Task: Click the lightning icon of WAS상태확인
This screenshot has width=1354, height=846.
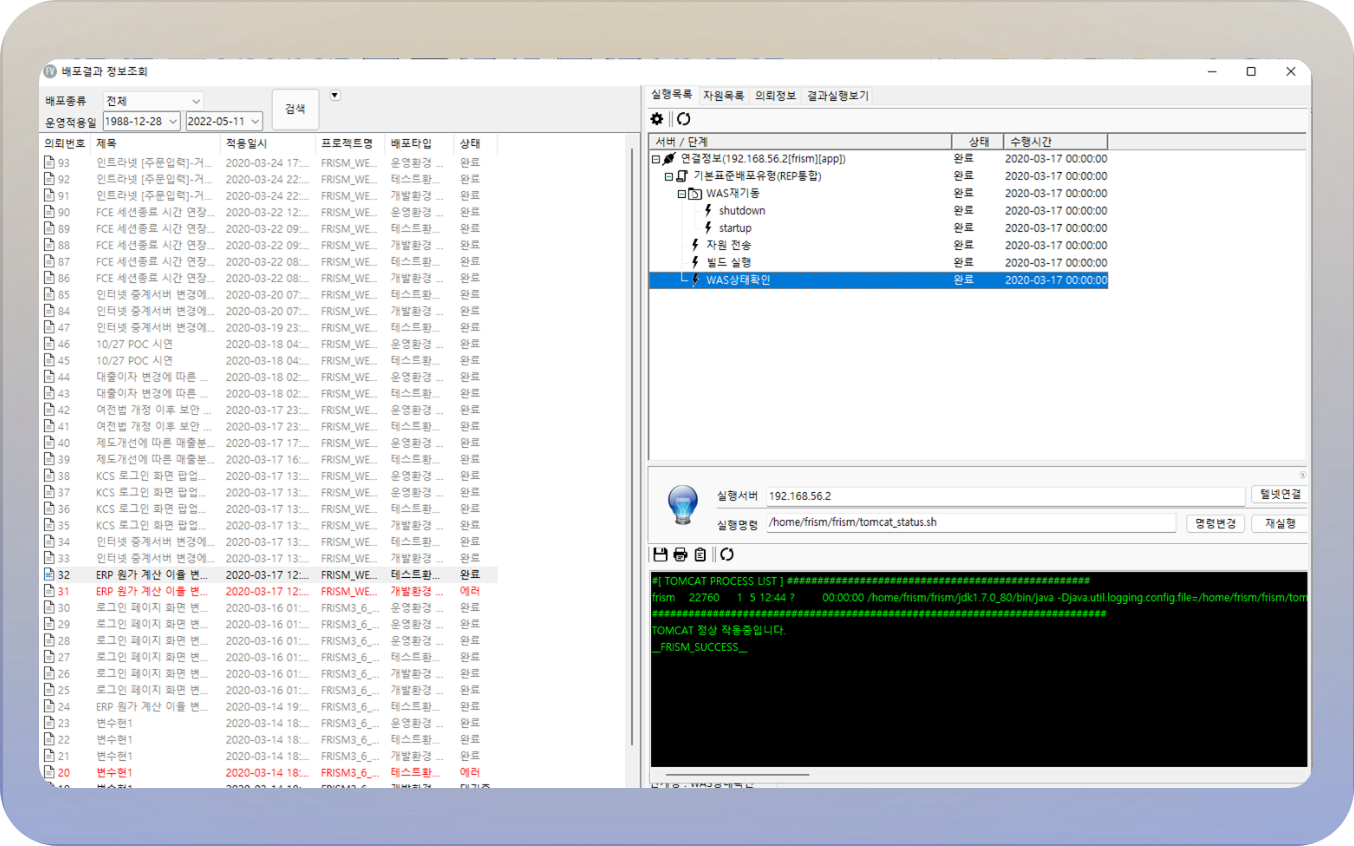Action: 695,280
